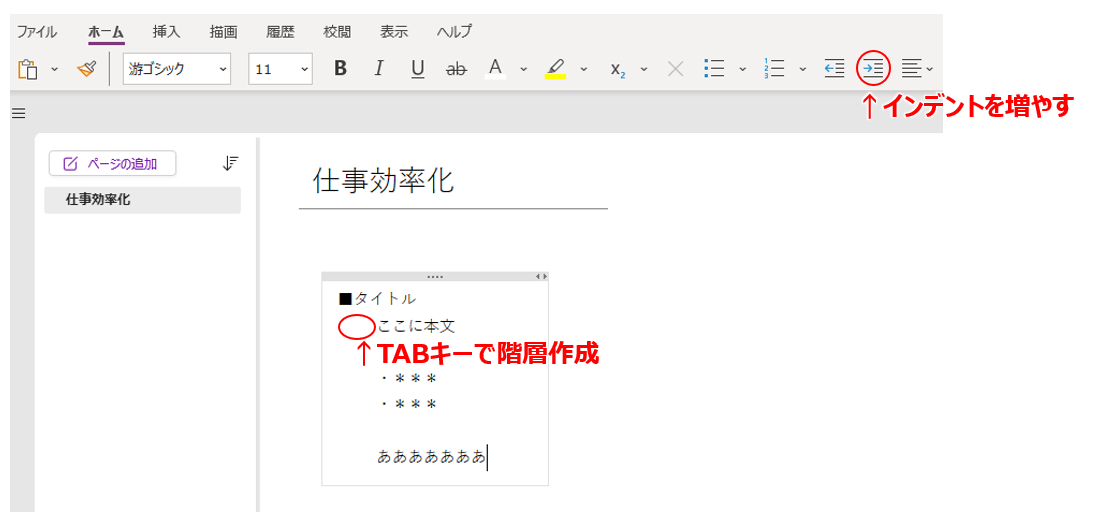
Task: Open the ヘルプ tab
Action: [454, 31]
